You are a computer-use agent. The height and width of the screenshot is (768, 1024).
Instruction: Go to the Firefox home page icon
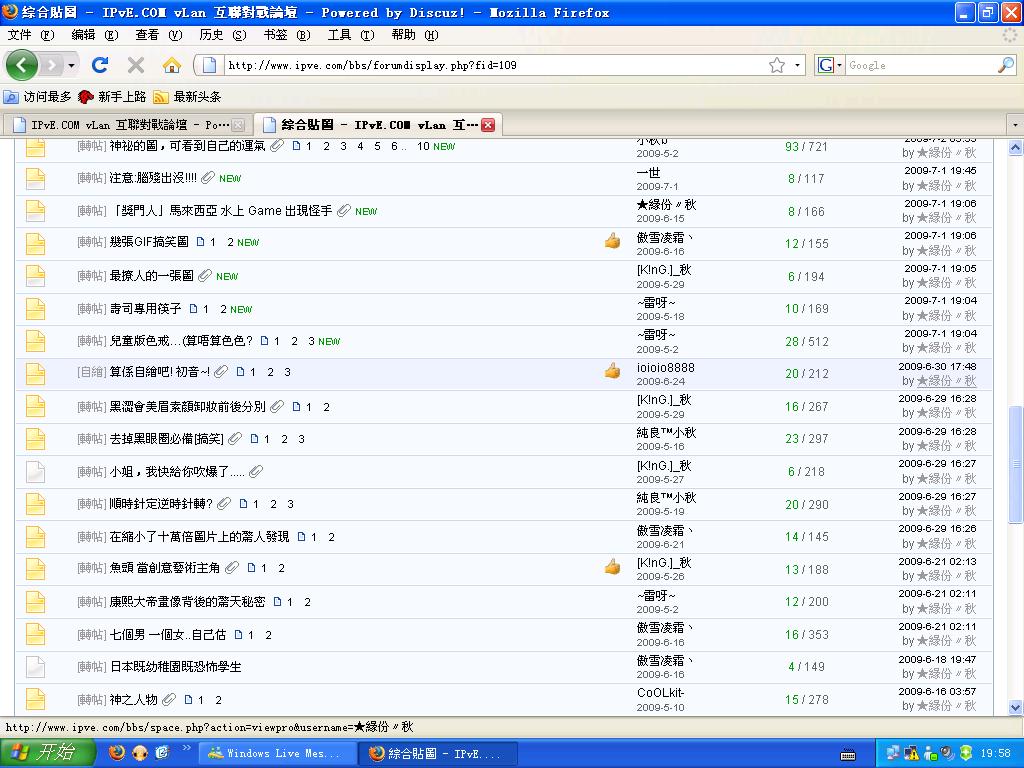(x=172, y=65)
